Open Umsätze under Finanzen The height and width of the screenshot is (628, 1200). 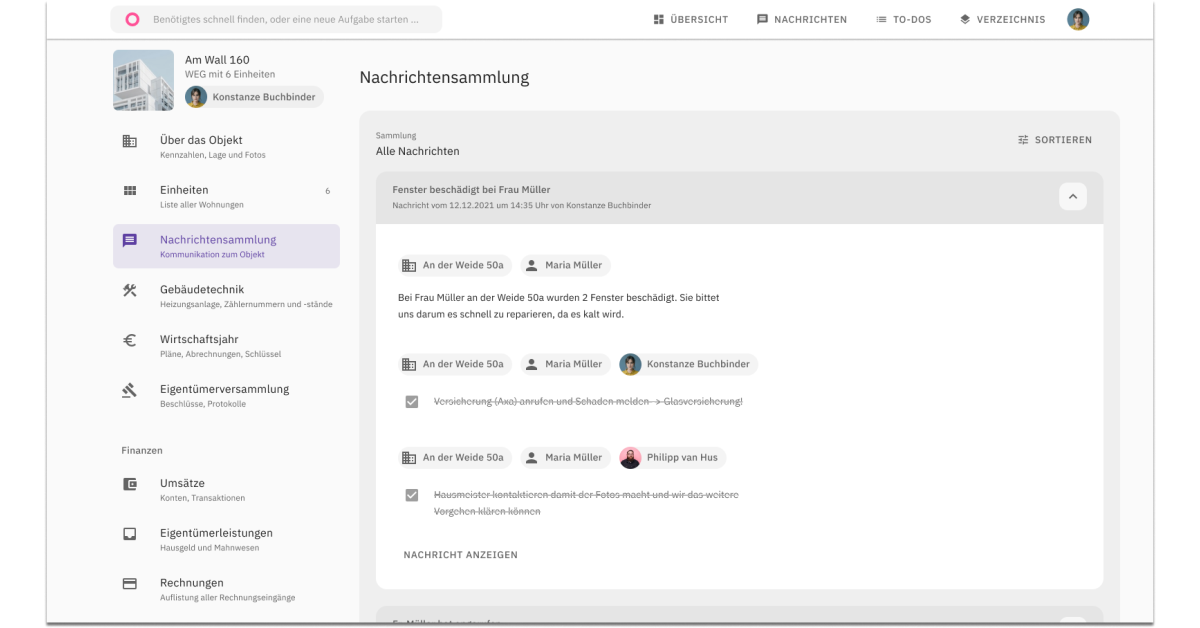click(x=226, y=489)
